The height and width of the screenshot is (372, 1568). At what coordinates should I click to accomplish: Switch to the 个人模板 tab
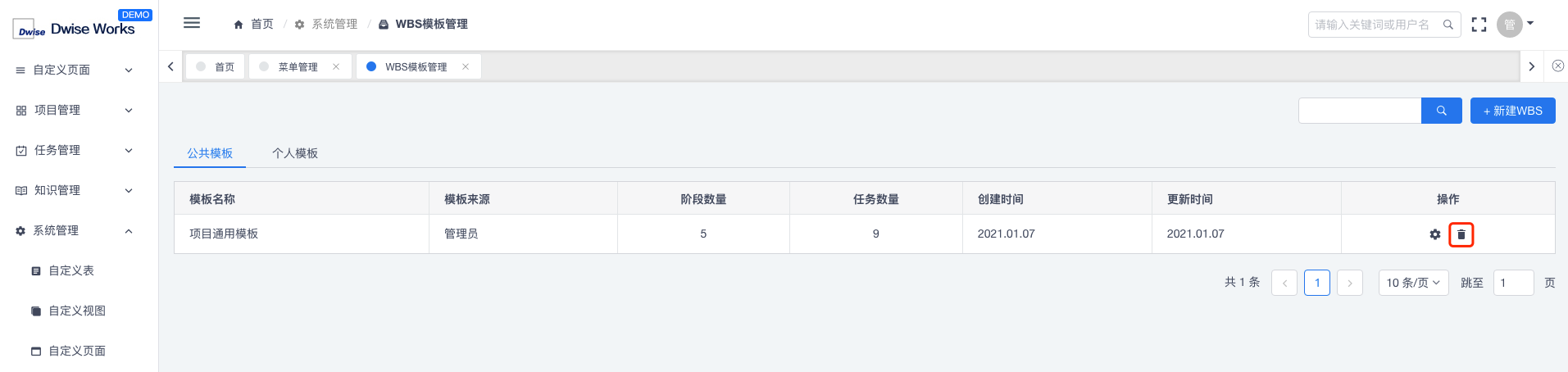point(295,153)
